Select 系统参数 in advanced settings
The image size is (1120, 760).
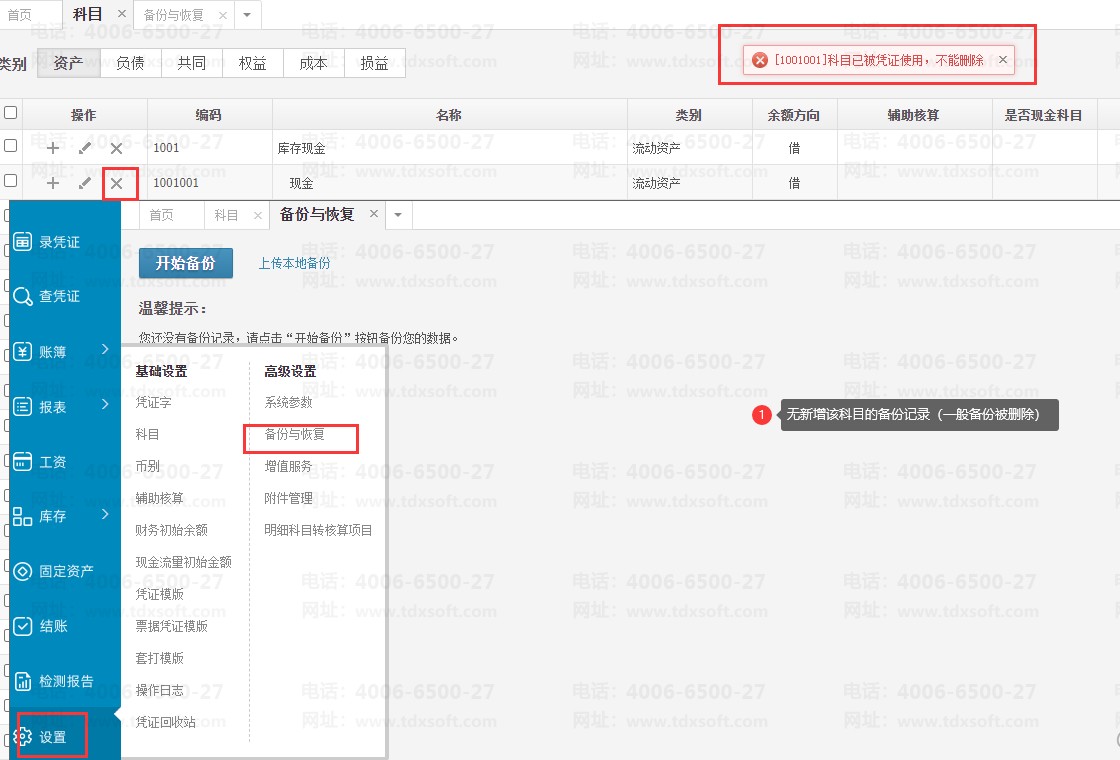[288, 402]
